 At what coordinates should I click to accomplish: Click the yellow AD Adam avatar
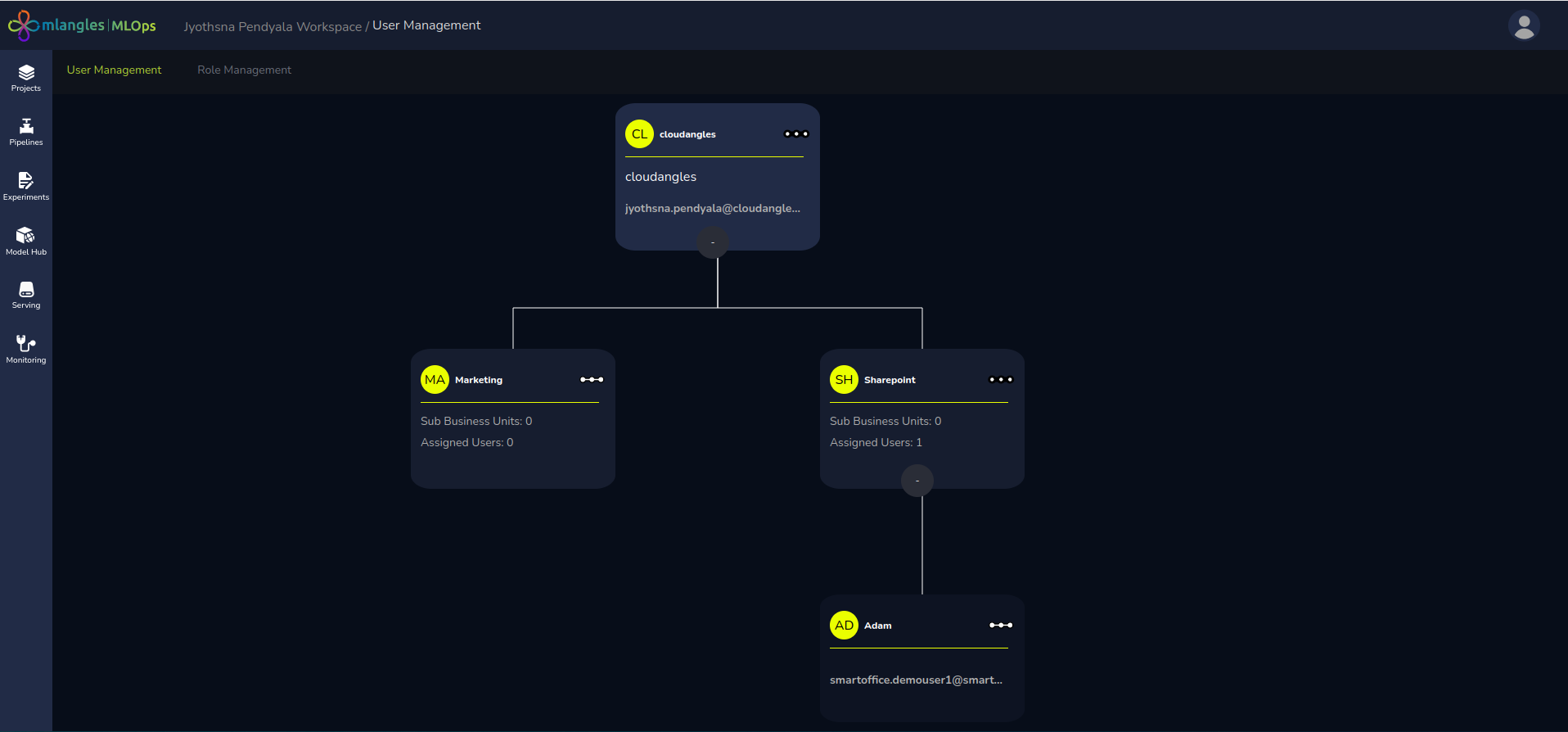(844, 626)
